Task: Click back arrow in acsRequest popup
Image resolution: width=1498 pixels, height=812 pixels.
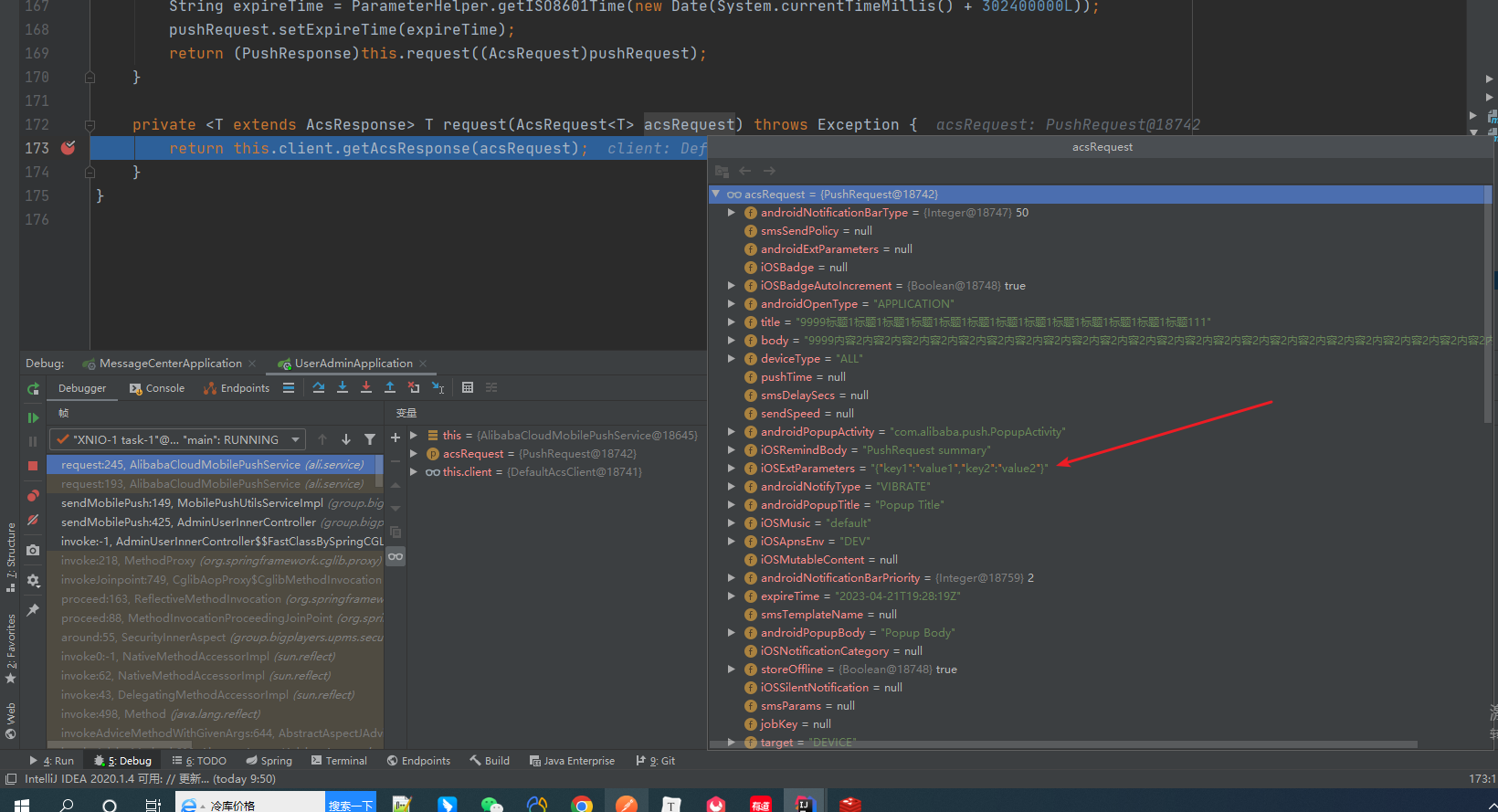Action: tap(745, 171)
